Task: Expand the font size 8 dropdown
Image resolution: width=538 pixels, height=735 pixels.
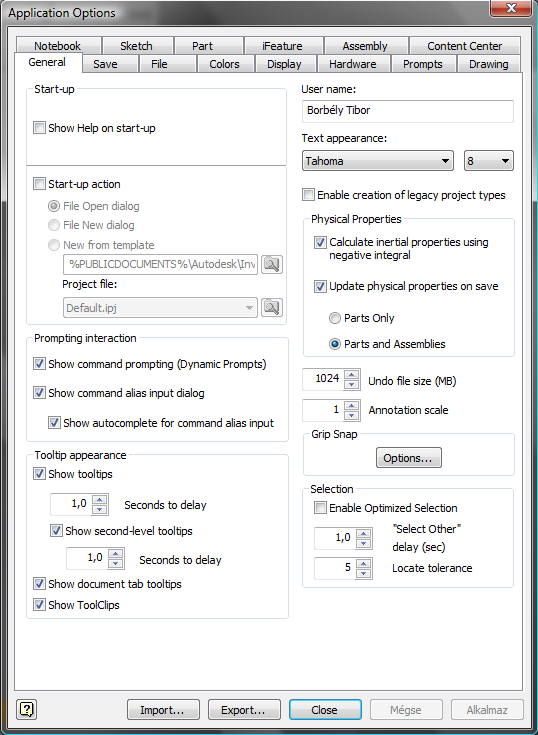Action: pyautogui.click(x=489, y=161)
